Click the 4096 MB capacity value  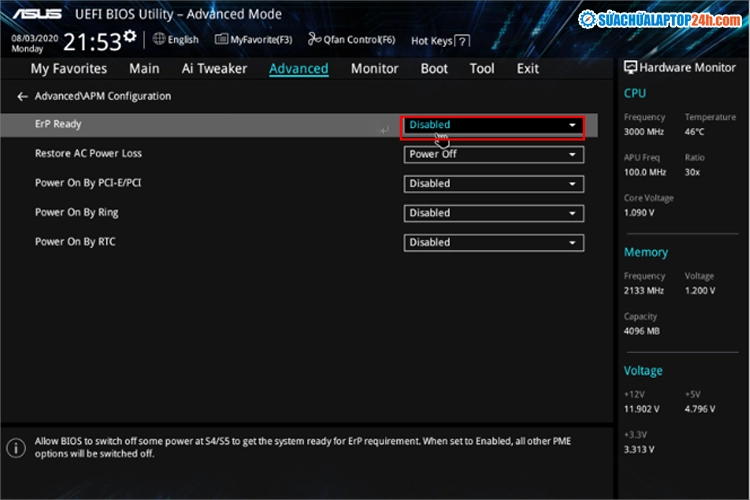pyautogui.click(x=641, y=331)
